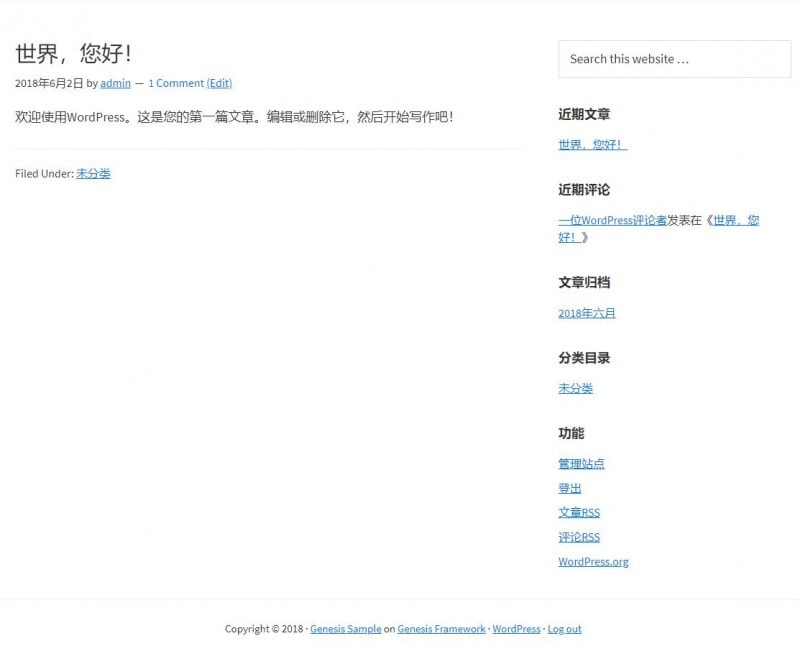
Task: Click the 登出 link under 功能
Action: pos(569,488)
